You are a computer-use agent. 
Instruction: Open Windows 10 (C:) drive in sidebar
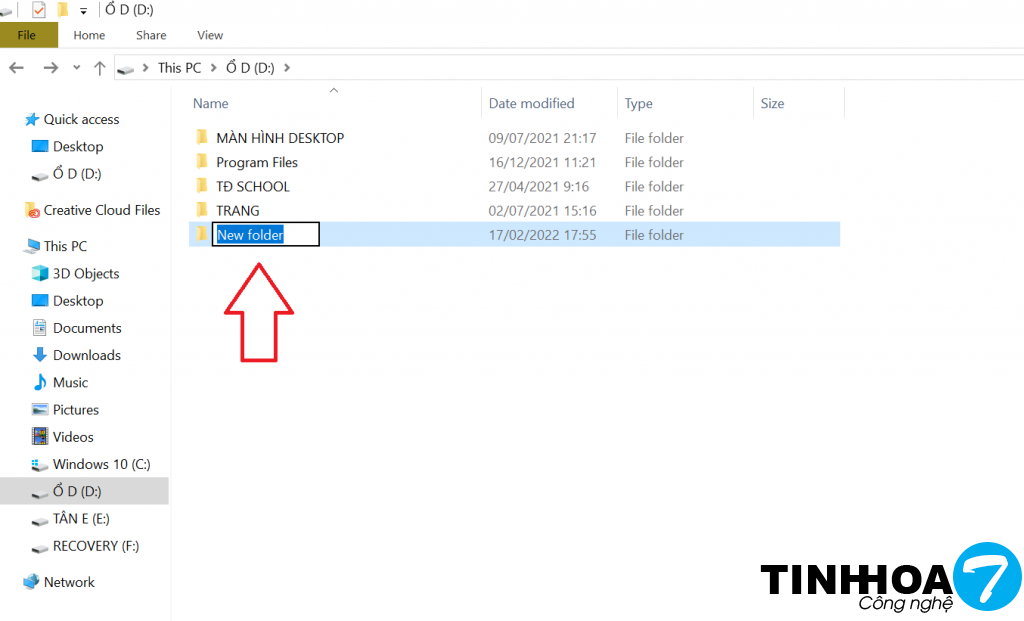coord(101,464)
